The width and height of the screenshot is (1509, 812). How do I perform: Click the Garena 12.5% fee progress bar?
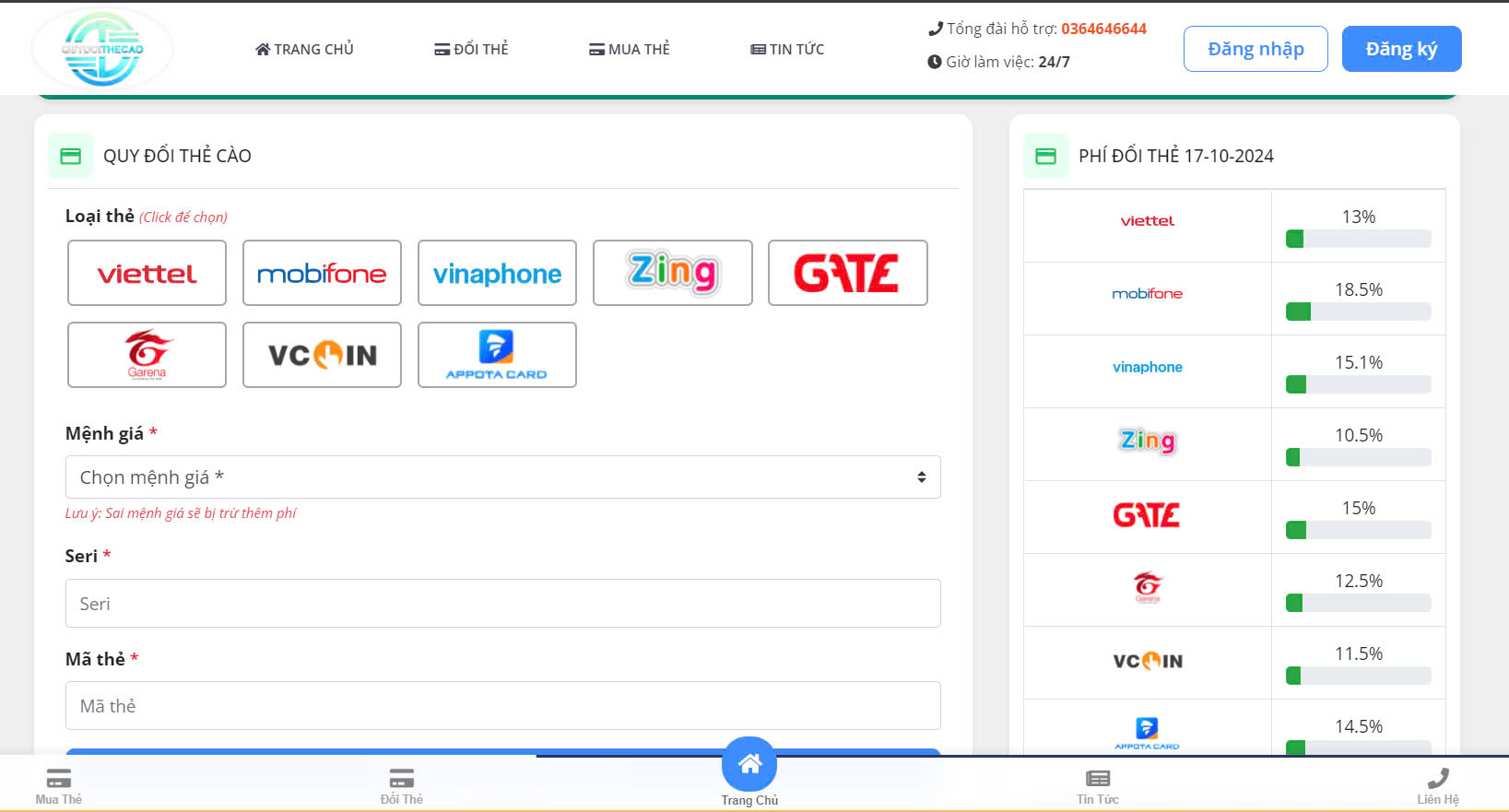tap(1358, 603)
